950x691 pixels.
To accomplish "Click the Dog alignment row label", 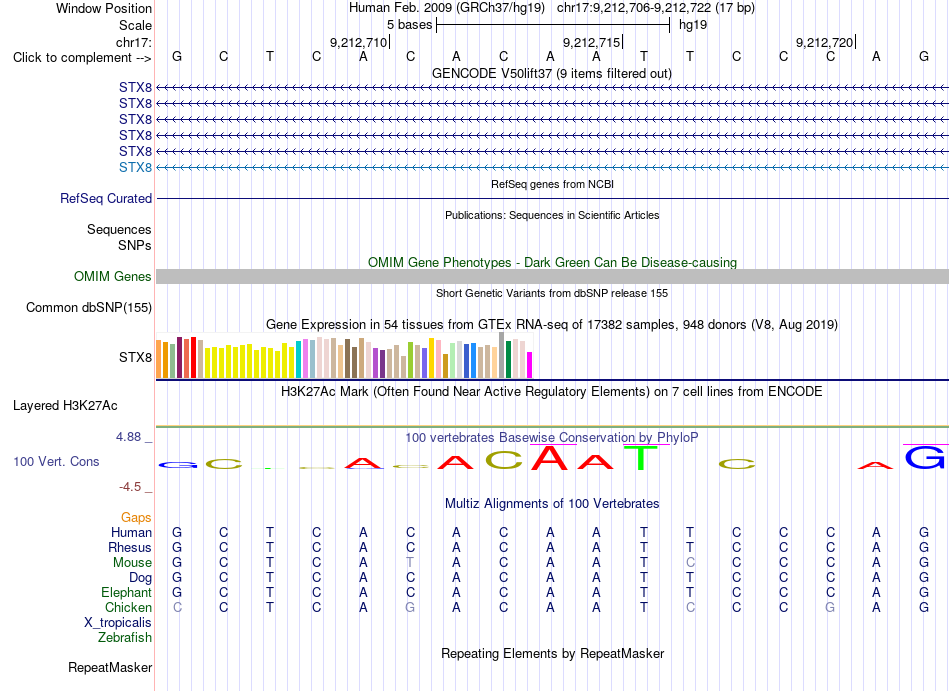I will coord(140,577).
